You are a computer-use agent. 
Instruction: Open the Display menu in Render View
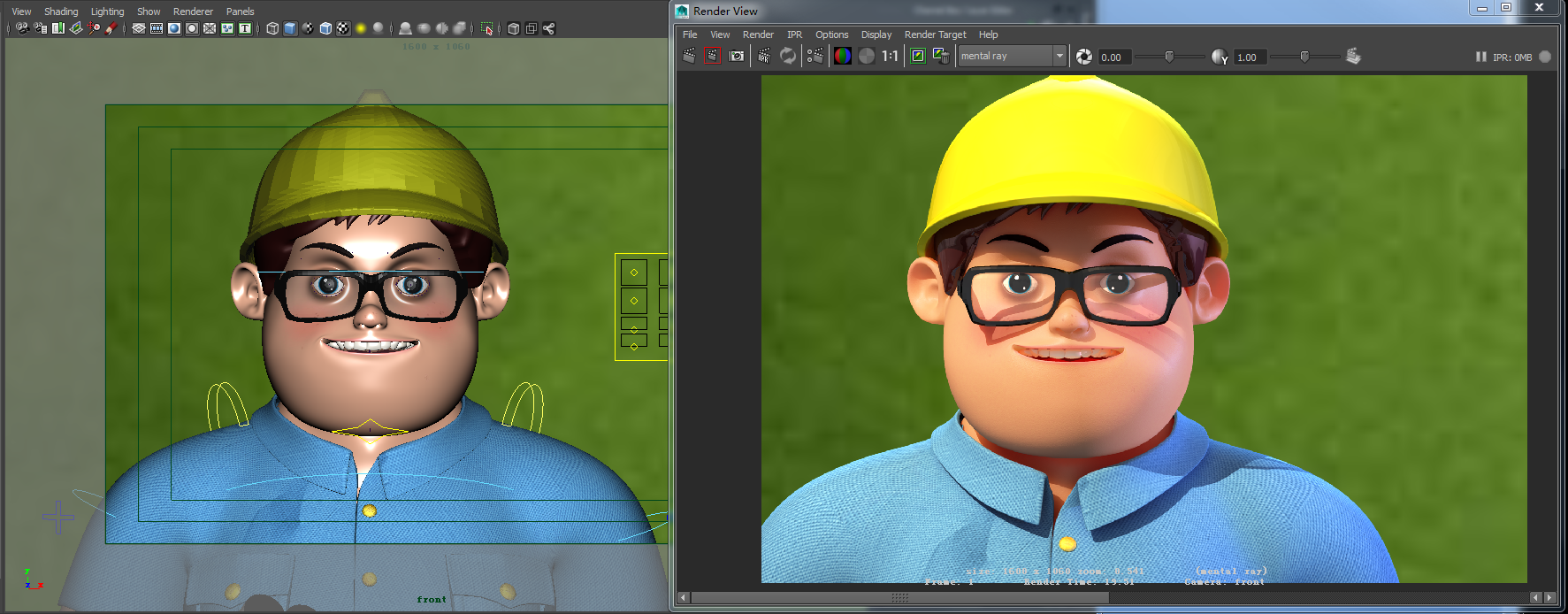pos(876,35)
